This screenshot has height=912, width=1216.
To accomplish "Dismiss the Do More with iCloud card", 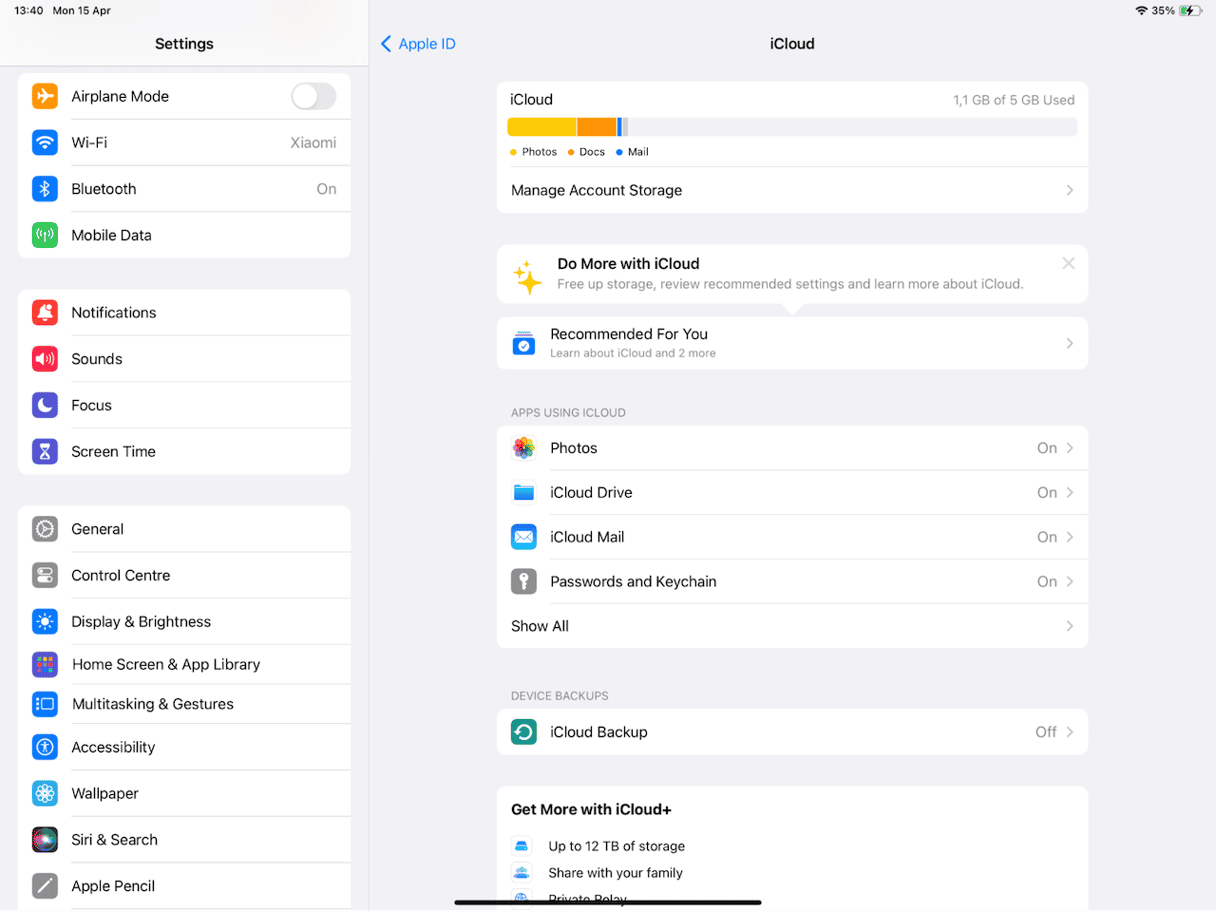I will tap(1068, 263).
